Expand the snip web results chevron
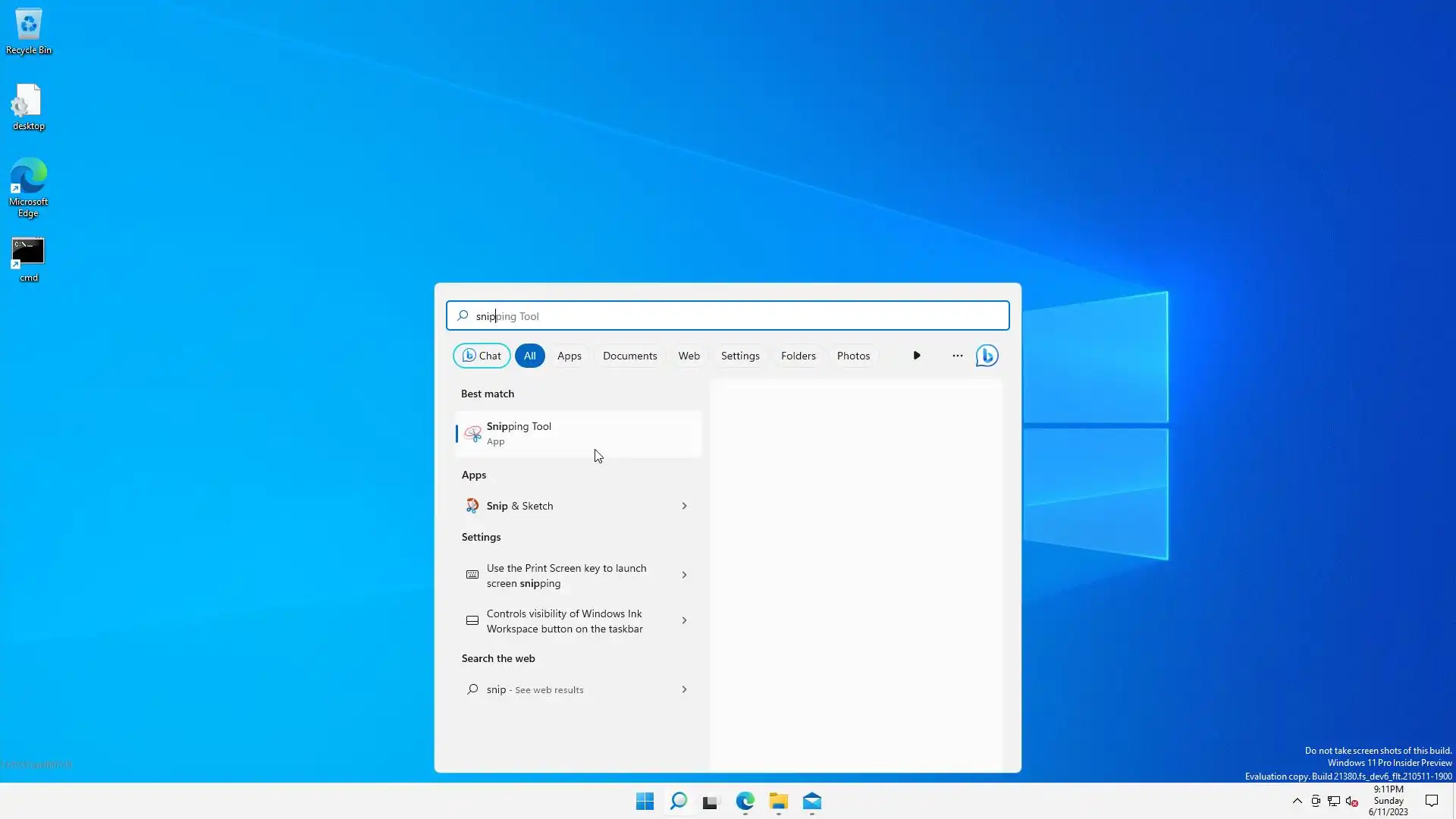 click(x=684, y=689)
